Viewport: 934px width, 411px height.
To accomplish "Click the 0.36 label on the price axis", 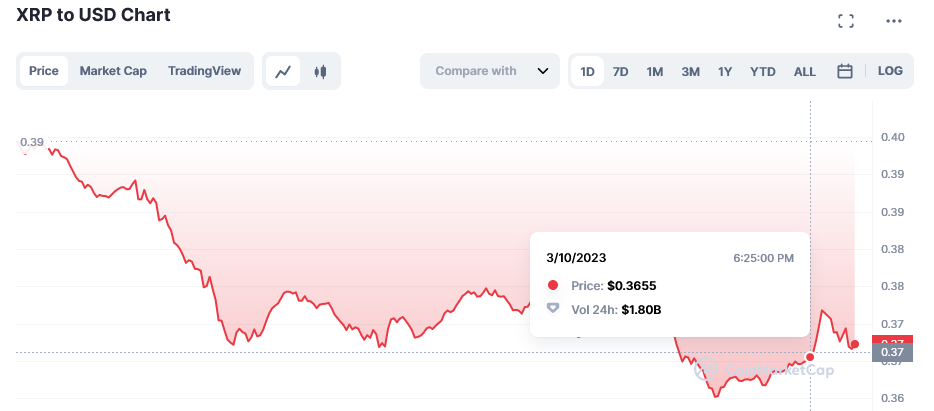I will click(x=892, y=397).
